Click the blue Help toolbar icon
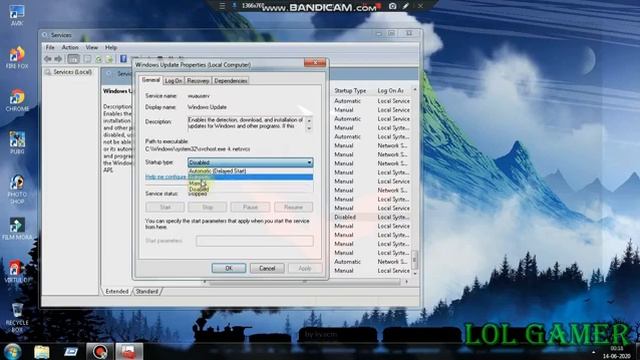The height and width of the screenshot is (360, 640). (123, 59)
